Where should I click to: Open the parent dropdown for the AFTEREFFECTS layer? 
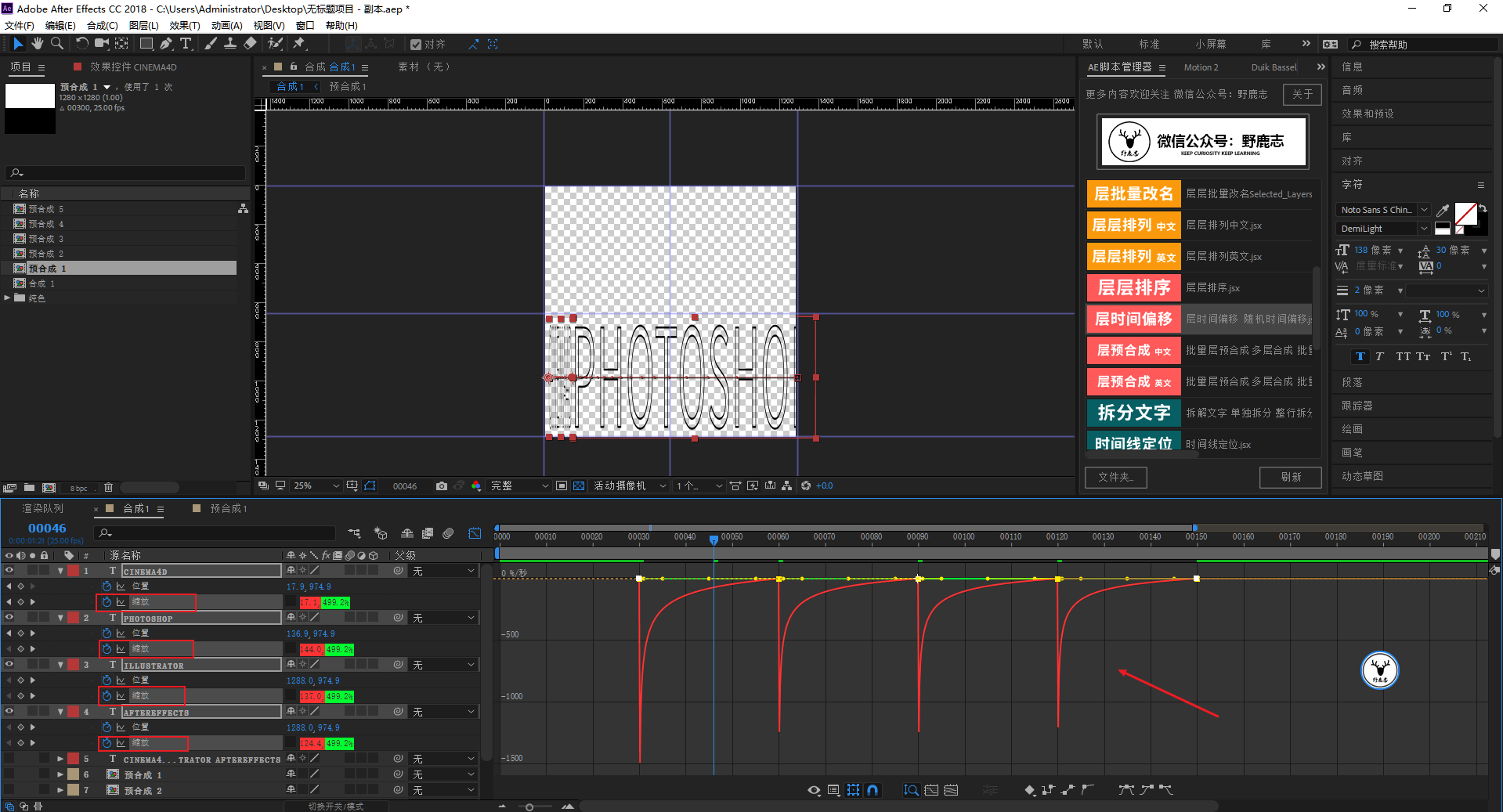click(x=443, y=712)
